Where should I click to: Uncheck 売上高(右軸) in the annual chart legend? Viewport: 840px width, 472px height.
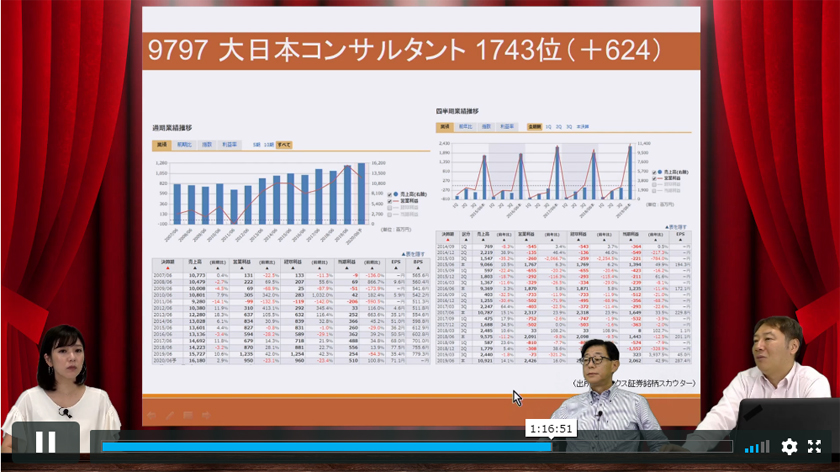[x=390, y=194]
